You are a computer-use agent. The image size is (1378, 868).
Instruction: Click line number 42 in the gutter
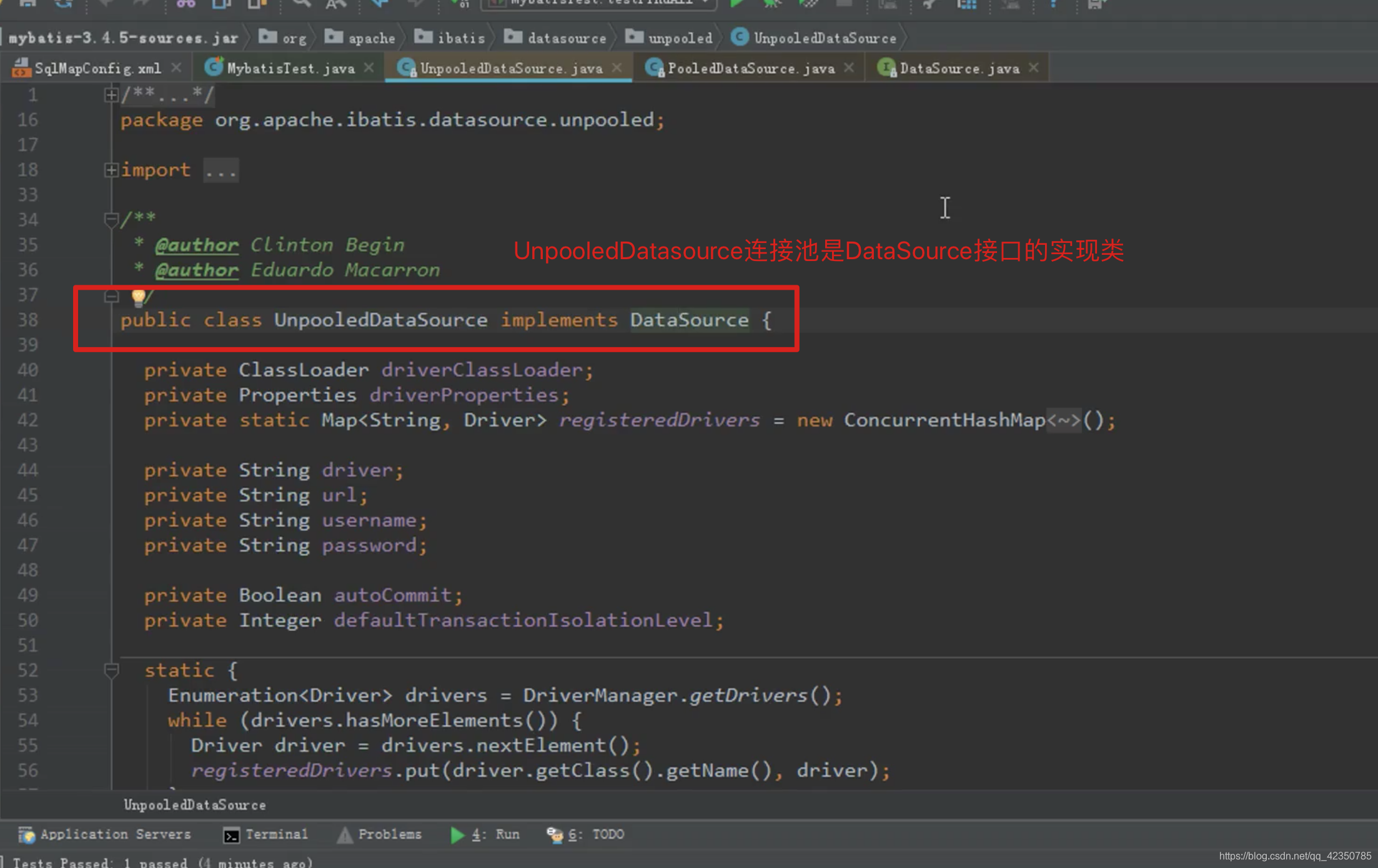(x=27, y=420)
